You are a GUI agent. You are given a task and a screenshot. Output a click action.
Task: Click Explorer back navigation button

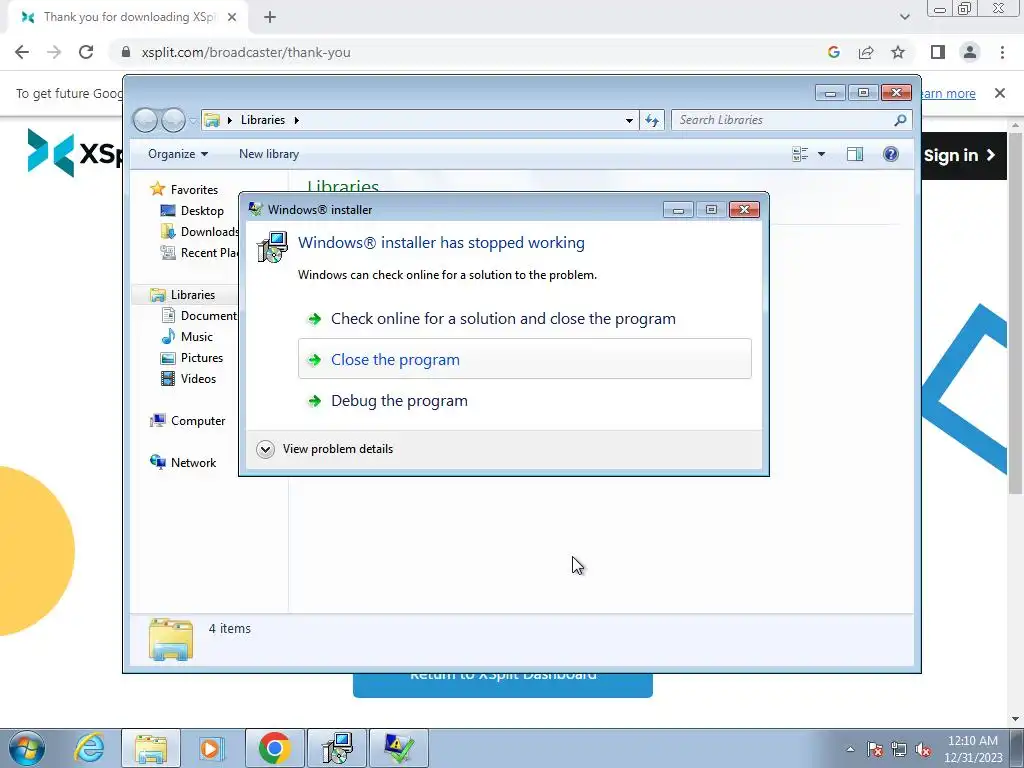(x=146, y=120)
